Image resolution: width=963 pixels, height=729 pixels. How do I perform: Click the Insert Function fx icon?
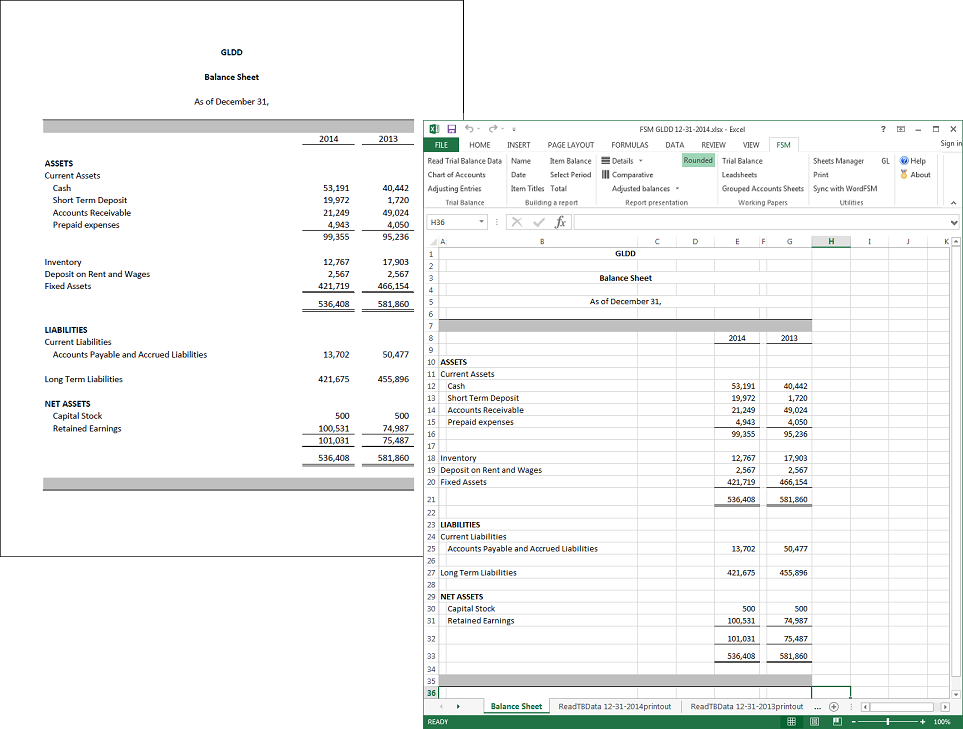click(561, 222)
